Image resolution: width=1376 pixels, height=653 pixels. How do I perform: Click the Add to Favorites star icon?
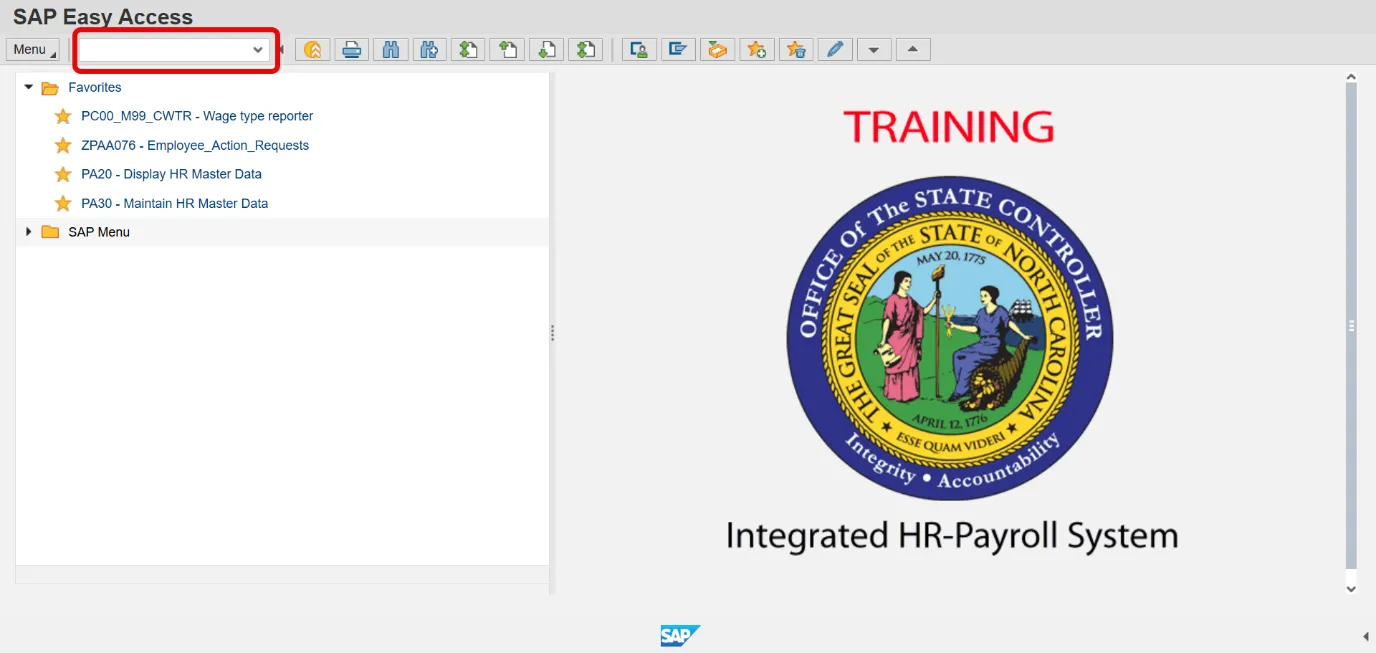(x=757, y=49)
